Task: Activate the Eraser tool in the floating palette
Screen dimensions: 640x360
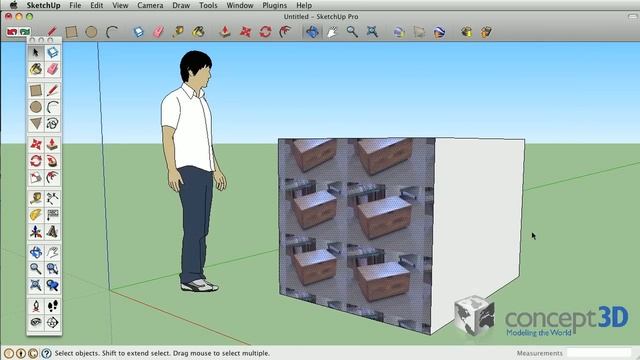Action: 53,69
